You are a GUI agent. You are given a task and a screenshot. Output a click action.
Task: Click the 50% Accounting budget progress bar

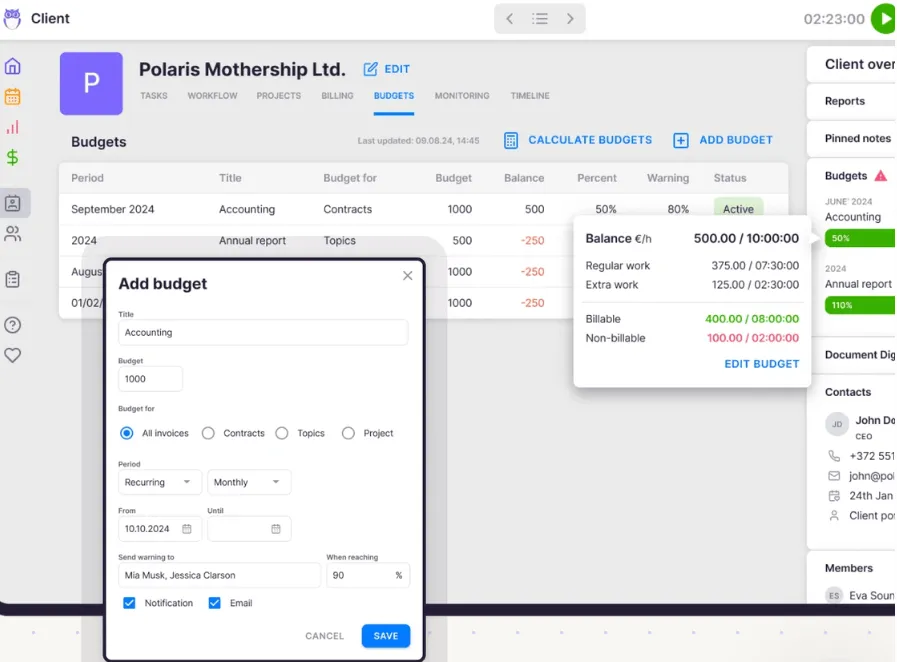860,238
